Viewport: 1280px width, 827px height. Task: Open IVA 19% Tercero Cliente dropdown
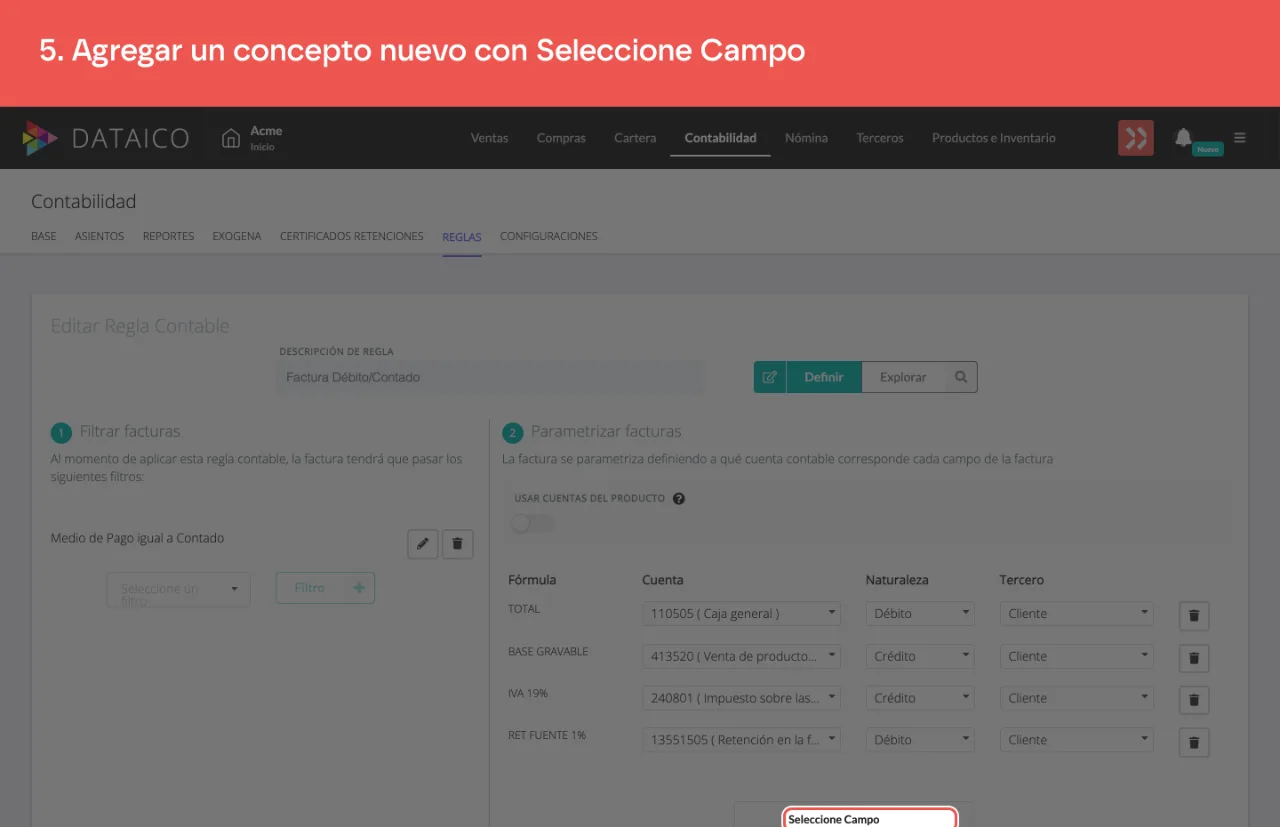1076,698
